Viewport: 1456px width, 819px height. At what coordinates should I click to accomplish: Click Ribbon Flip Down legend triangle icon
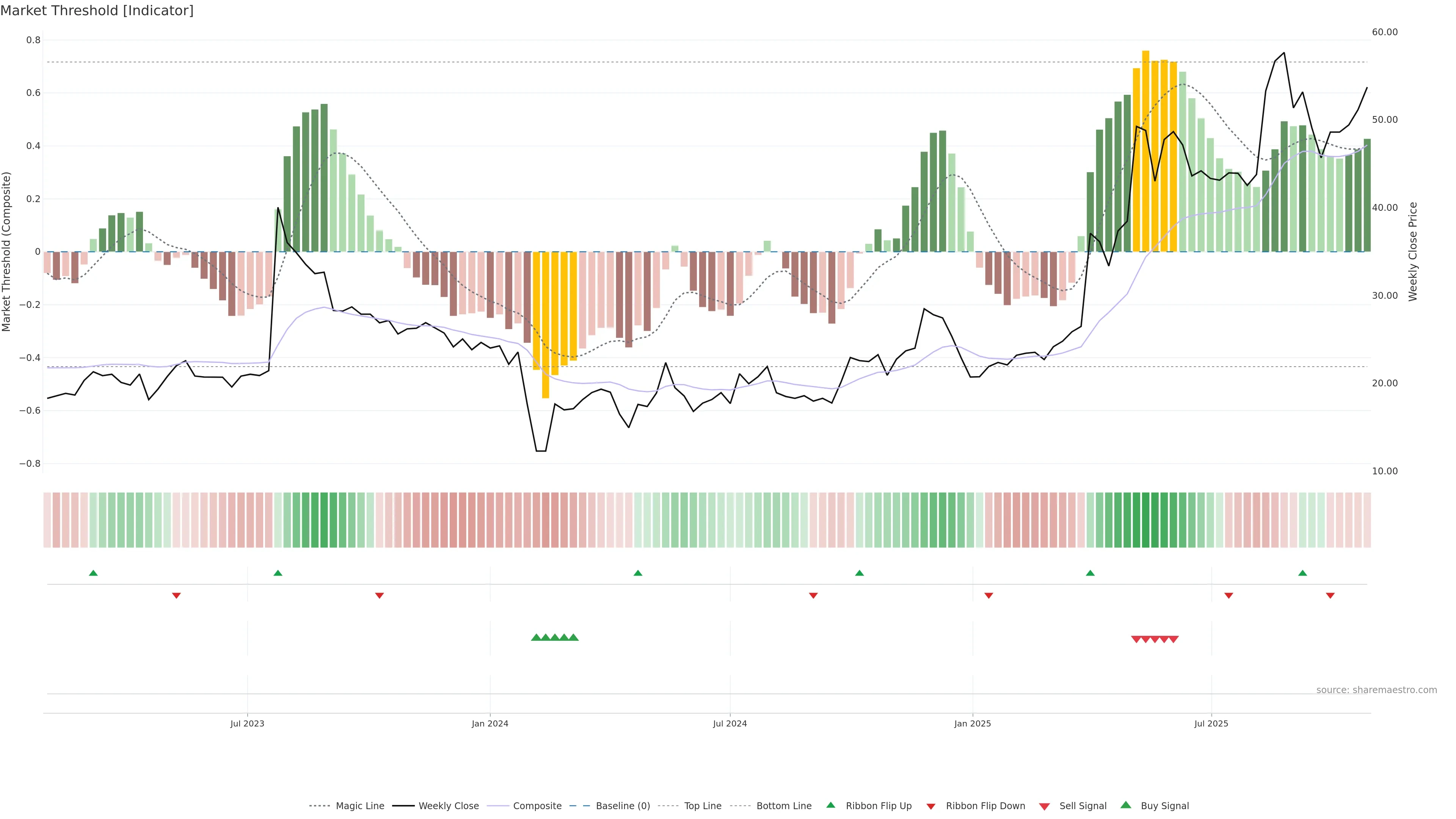[x=931, y=806]
